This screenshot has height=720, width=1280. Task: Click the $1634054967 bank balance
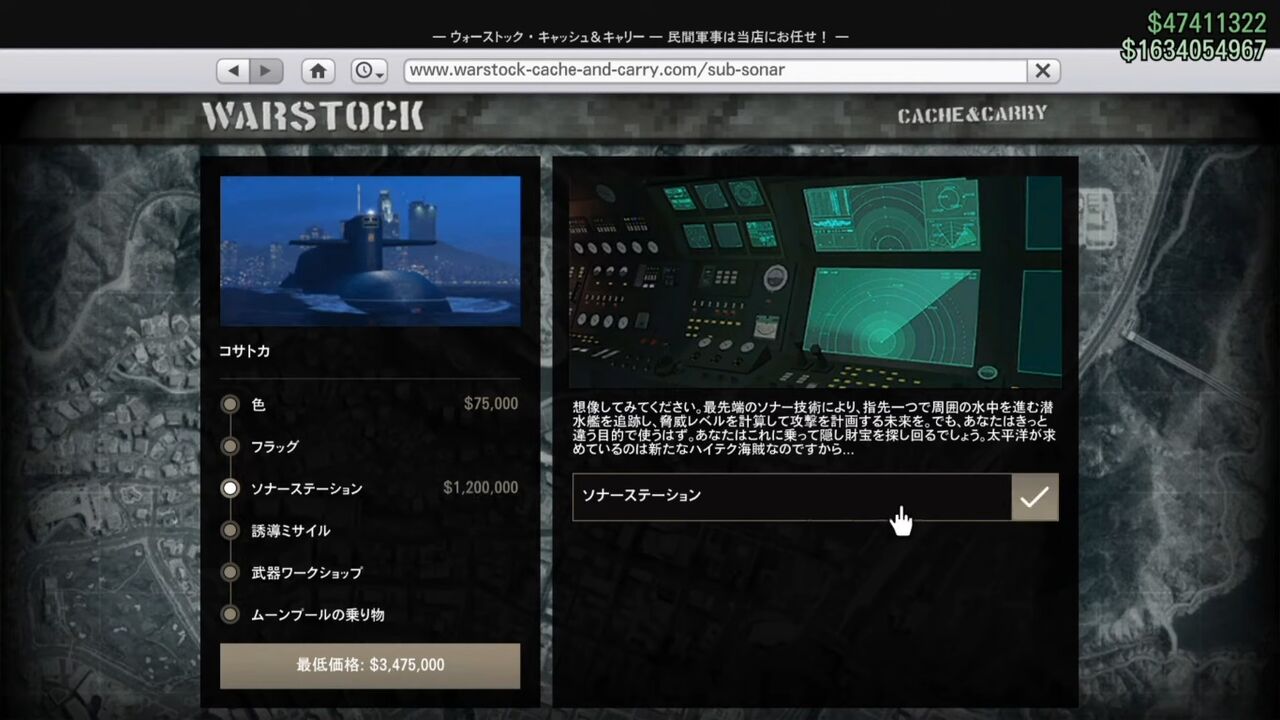1194,50
